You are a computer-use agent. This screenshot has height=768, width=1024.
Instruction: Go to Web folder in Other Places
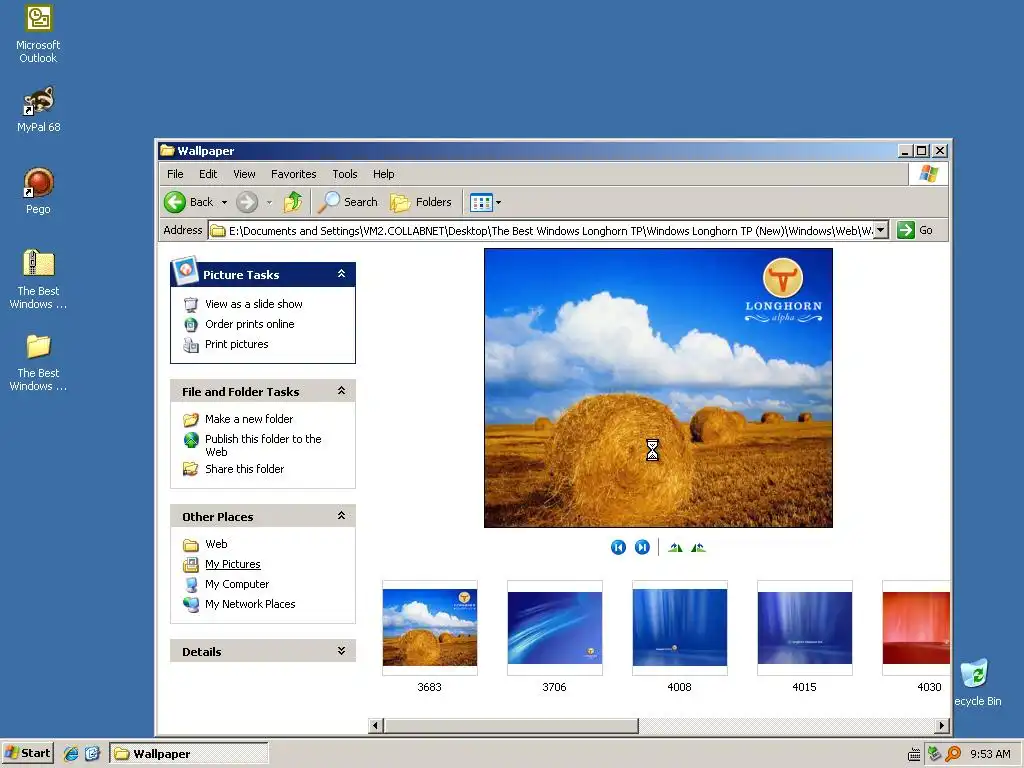coord(216,544)
